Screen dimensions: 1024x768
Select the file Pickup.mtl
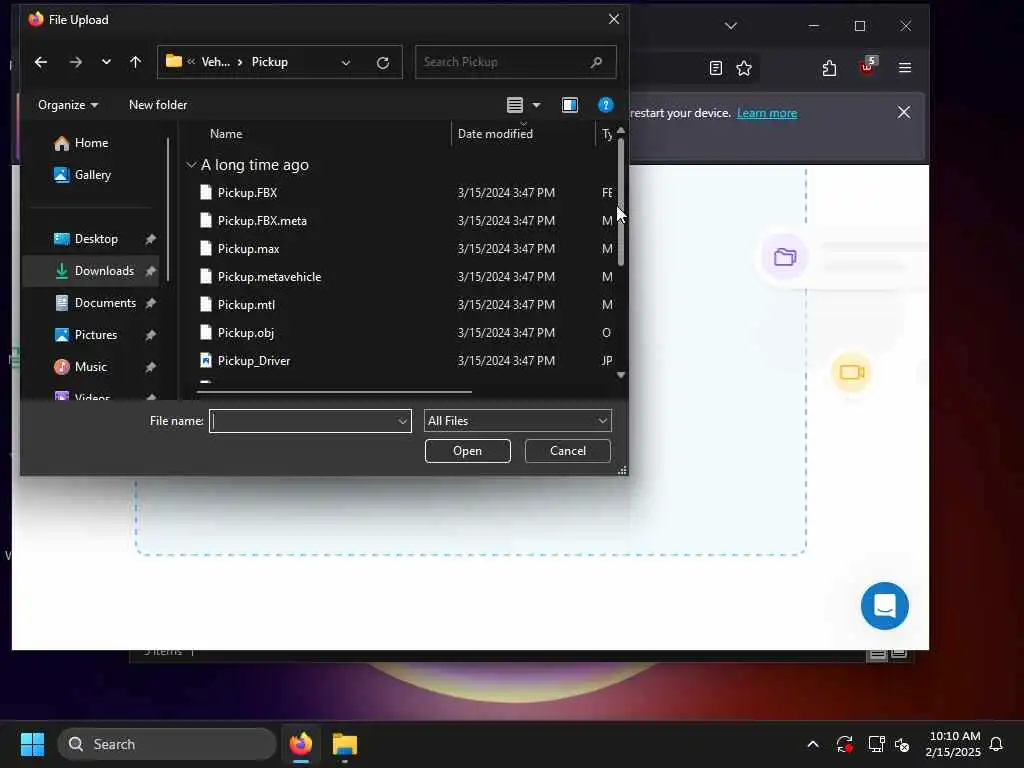(x=246, y=305)
